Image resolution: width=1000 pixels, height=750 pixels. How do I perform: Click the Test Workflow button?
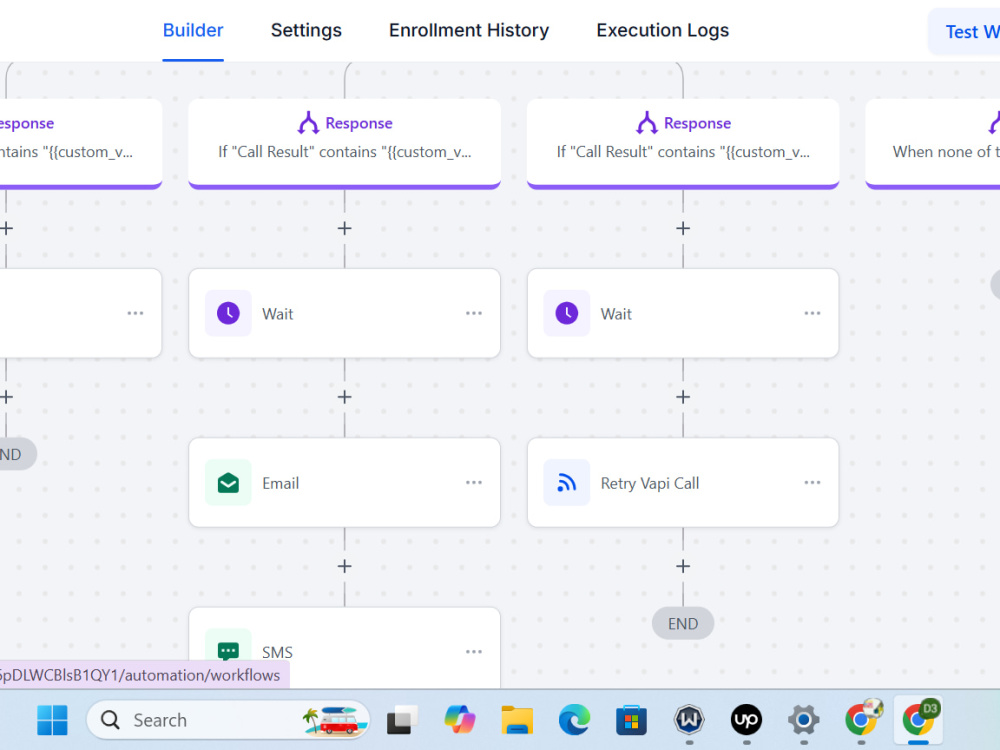964,31
